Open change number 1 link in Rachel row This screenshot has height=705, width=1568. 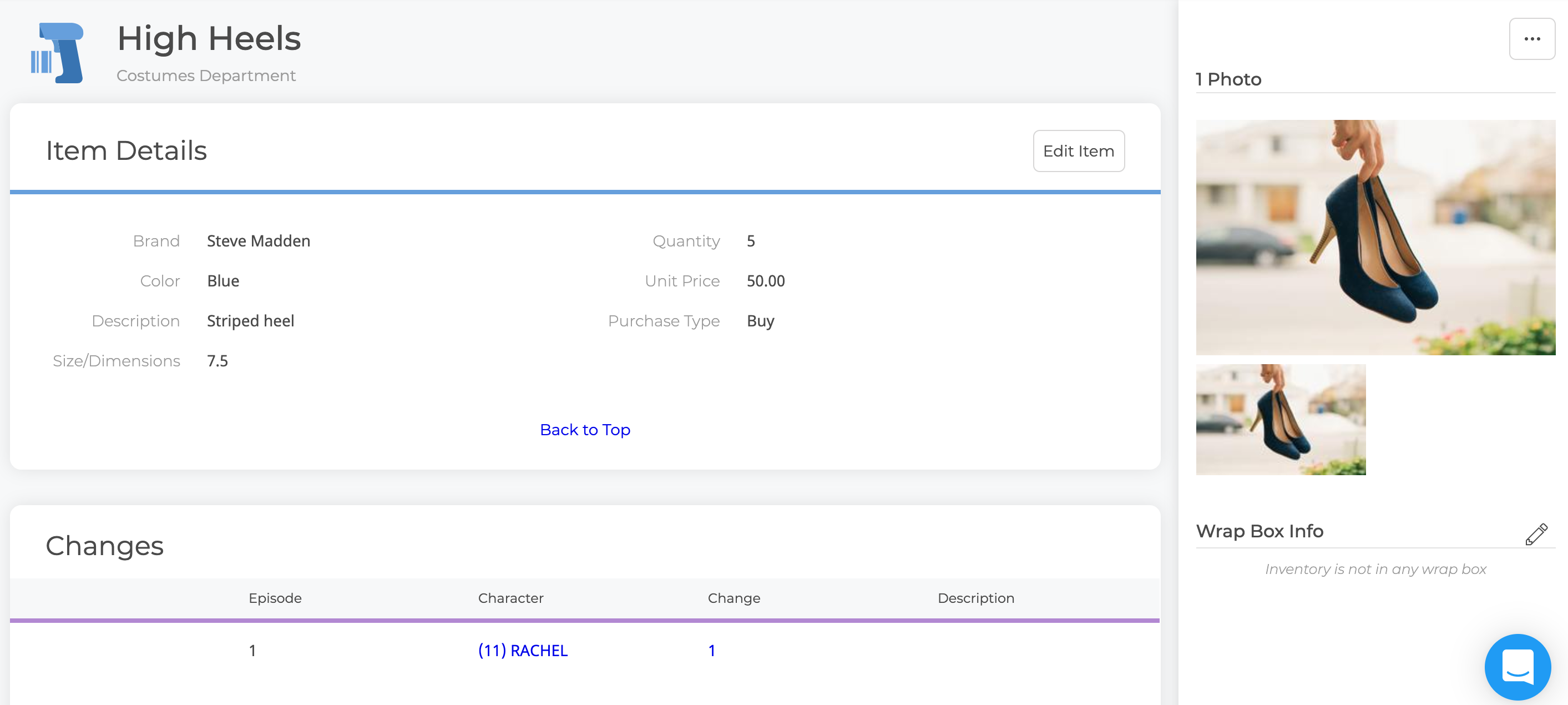[x=711, y=650]
